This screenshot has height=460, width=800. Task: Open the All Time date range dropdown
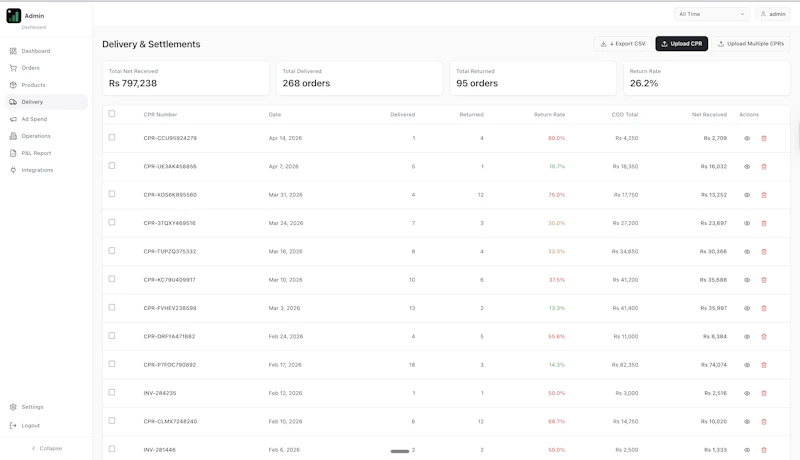(x=712, y=14)
